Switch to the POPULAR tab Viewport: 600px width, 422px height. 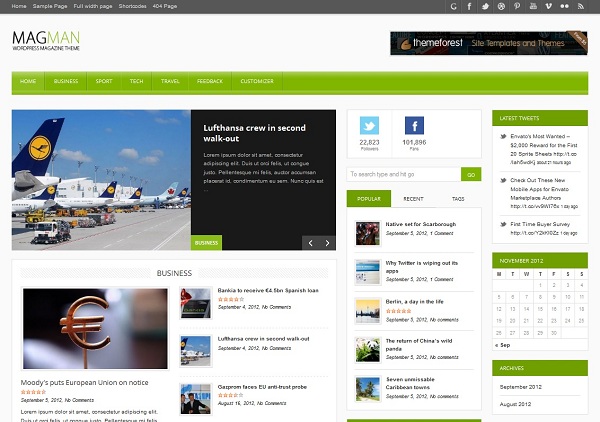point(369,199)
